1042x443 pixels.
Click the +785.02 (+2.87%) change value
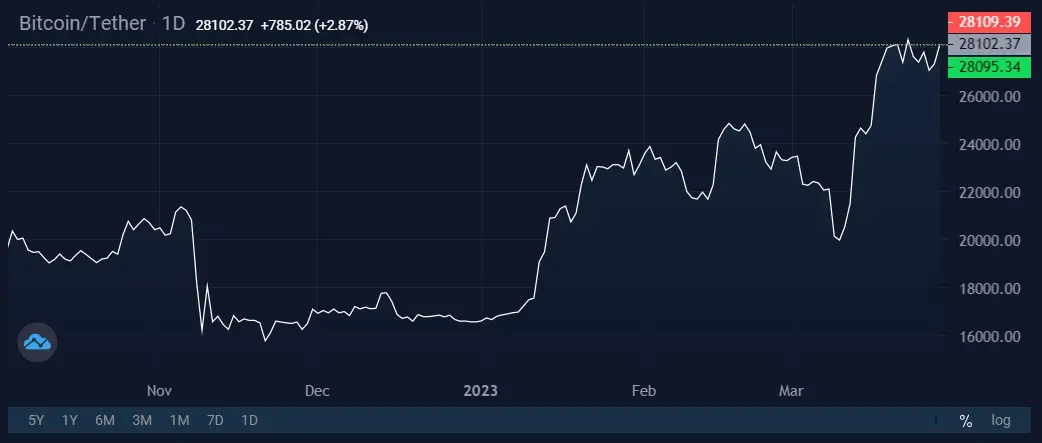[314, 25]
